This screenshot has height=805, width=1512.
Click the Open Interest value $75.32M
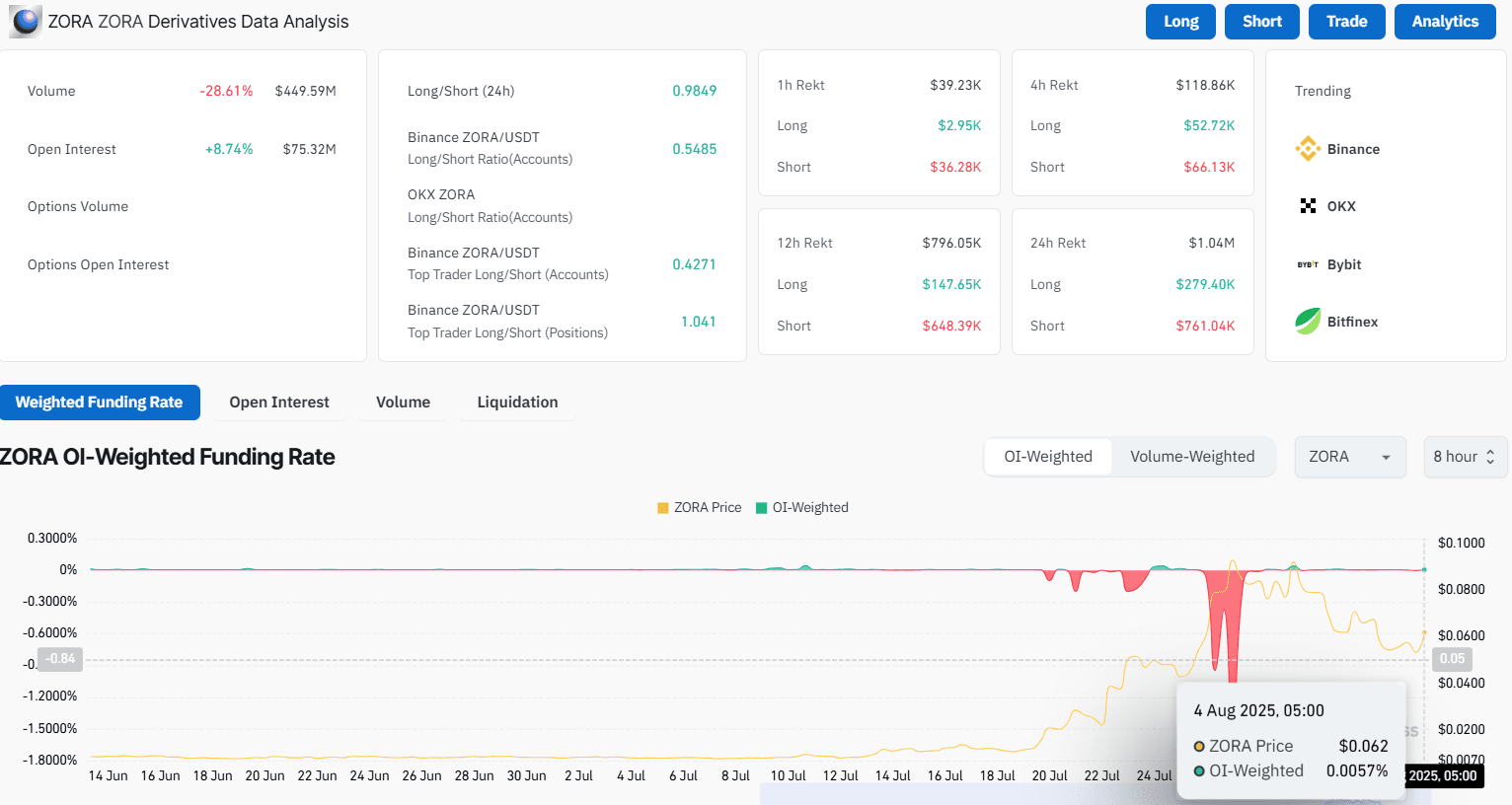coord(310,149)
